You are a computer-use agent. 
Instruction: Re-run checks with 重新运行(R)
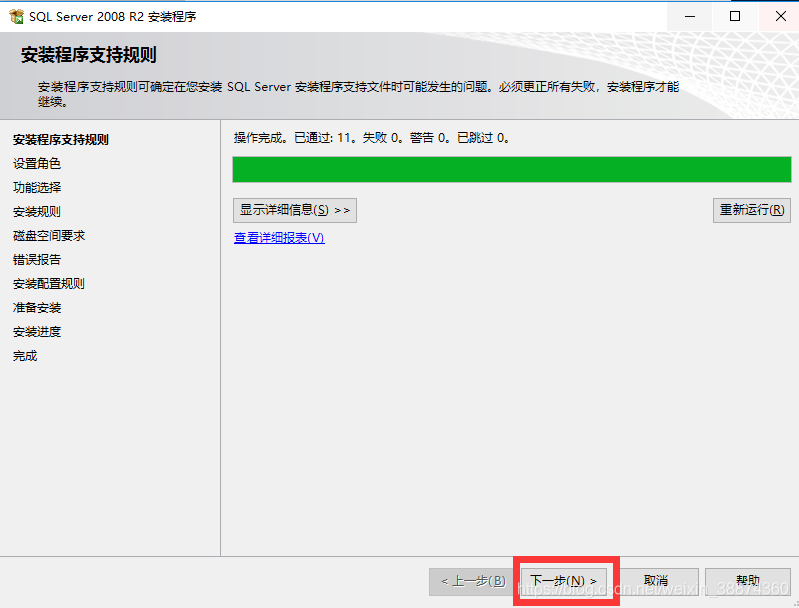pyautogui.click(x=752, y=210)
